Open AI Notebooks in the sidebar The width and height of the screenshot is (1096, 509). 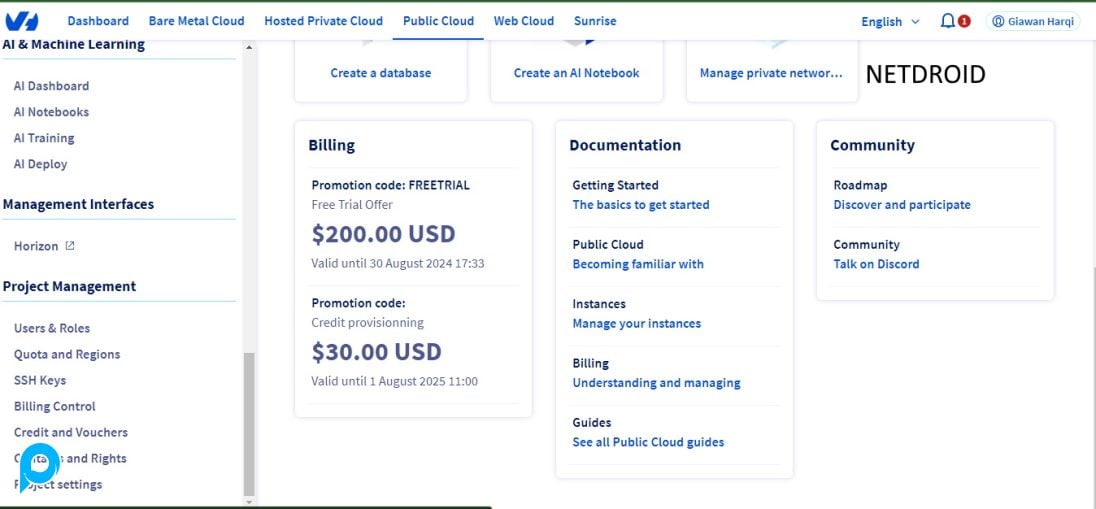coord(51,112)
